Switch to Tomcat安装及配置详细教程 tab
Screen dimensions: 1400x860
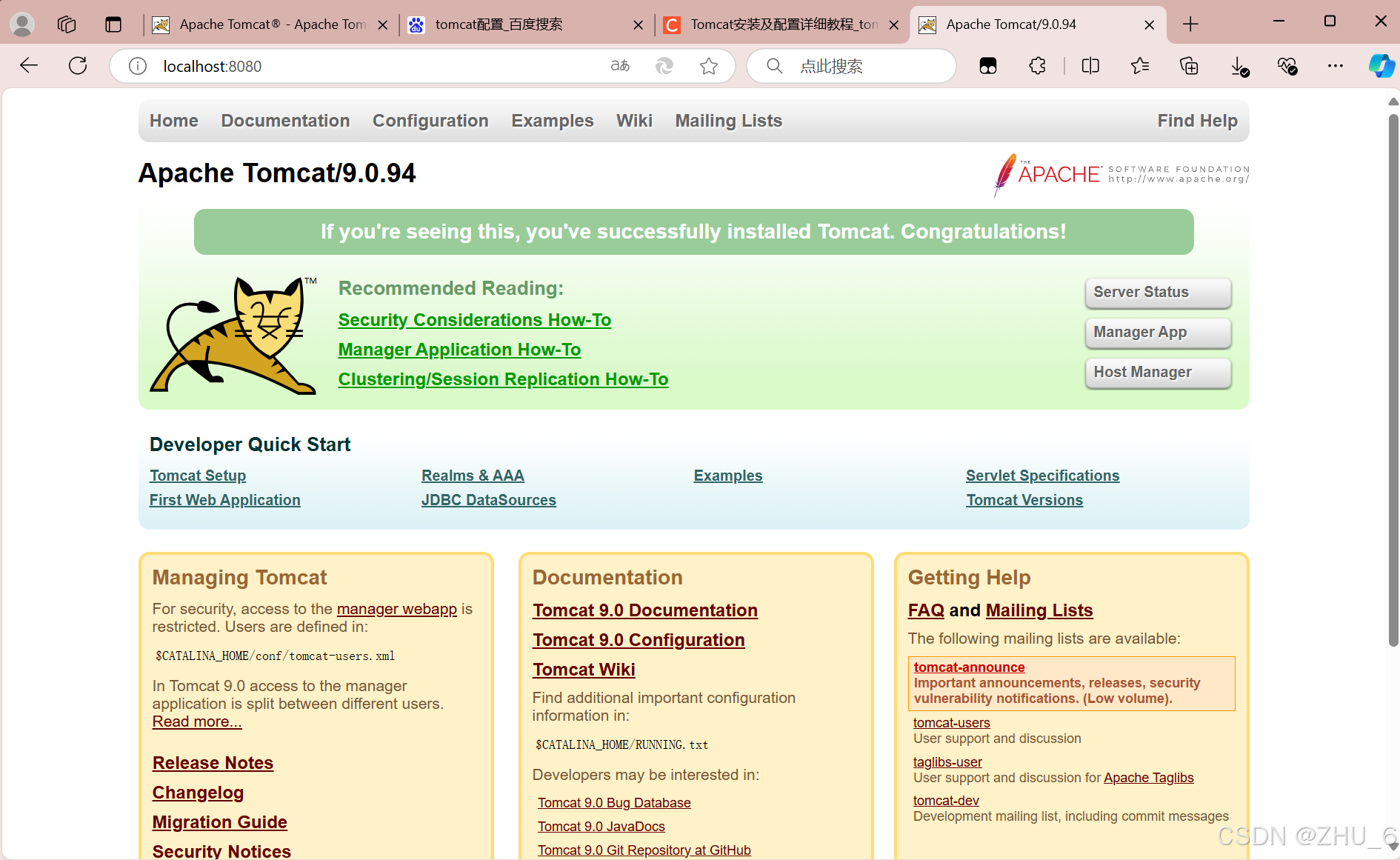pos(781,24)
